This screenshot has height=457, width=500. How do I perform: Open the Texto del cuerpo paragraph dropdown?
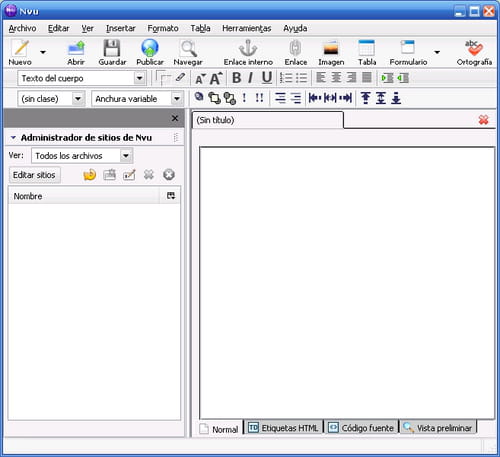(139, 78)
